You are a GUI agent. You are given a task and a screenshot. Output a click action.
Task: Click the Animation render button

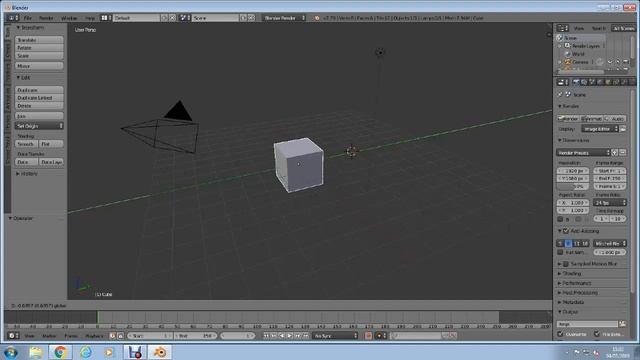tap(592, 119)
